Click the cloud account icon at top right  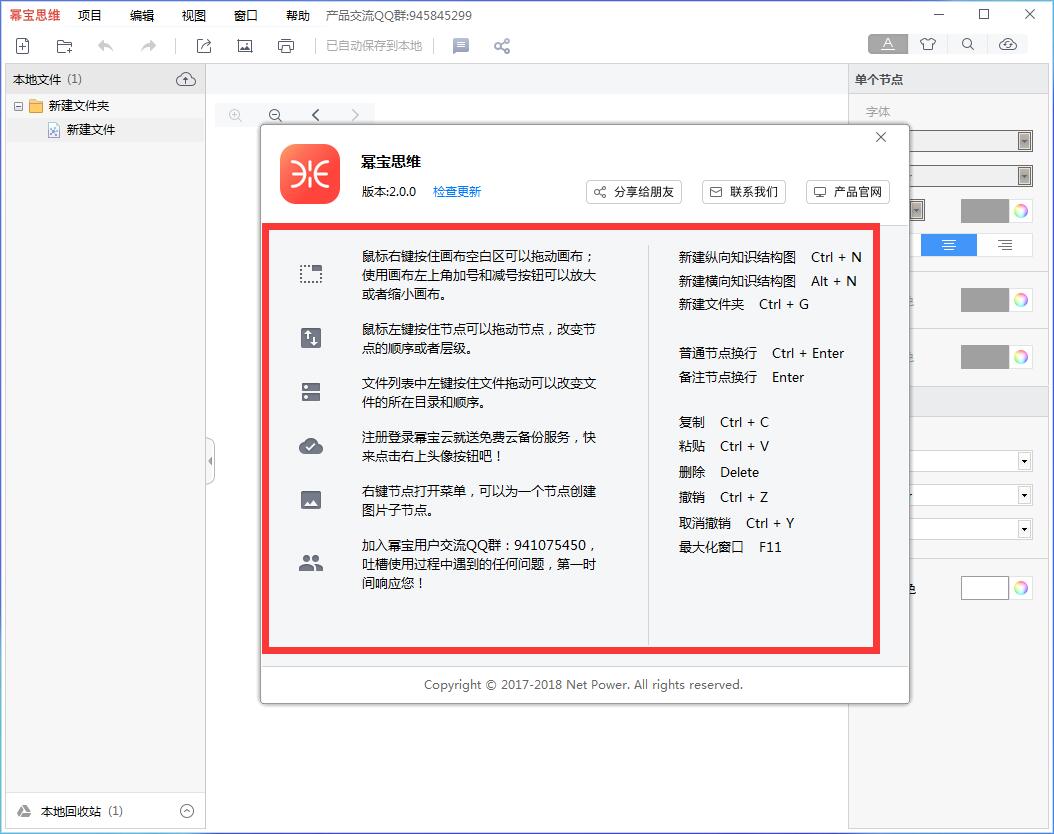coord(1008,44)
